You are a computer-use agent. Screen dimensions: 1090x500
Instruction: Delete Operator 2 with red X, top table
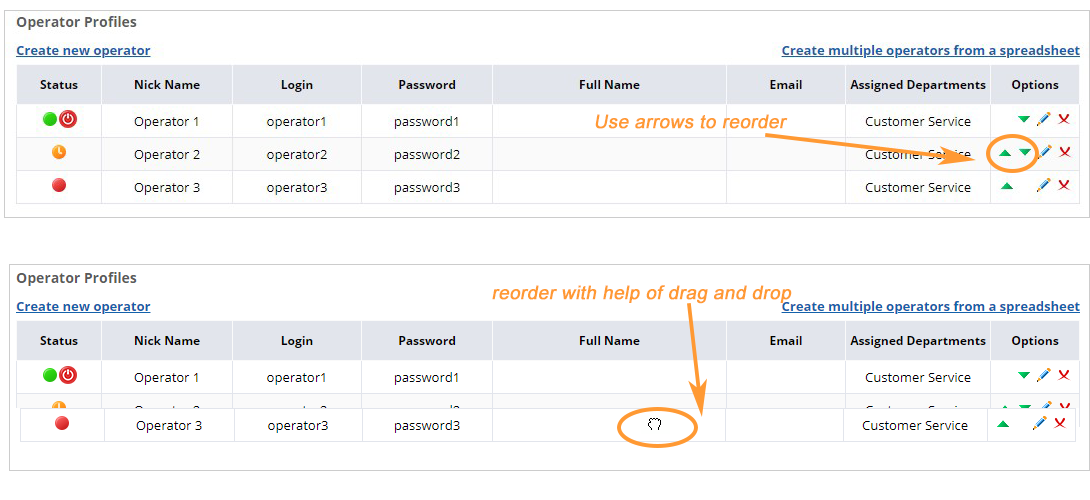tap(1064, 152)
